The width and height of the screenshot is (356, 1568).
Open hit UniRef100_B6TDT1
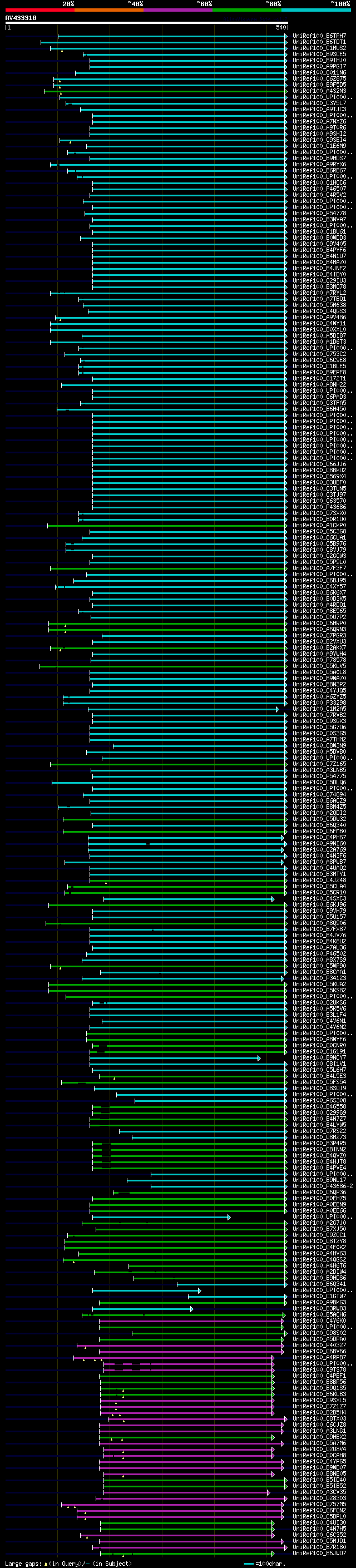[319, 42]
